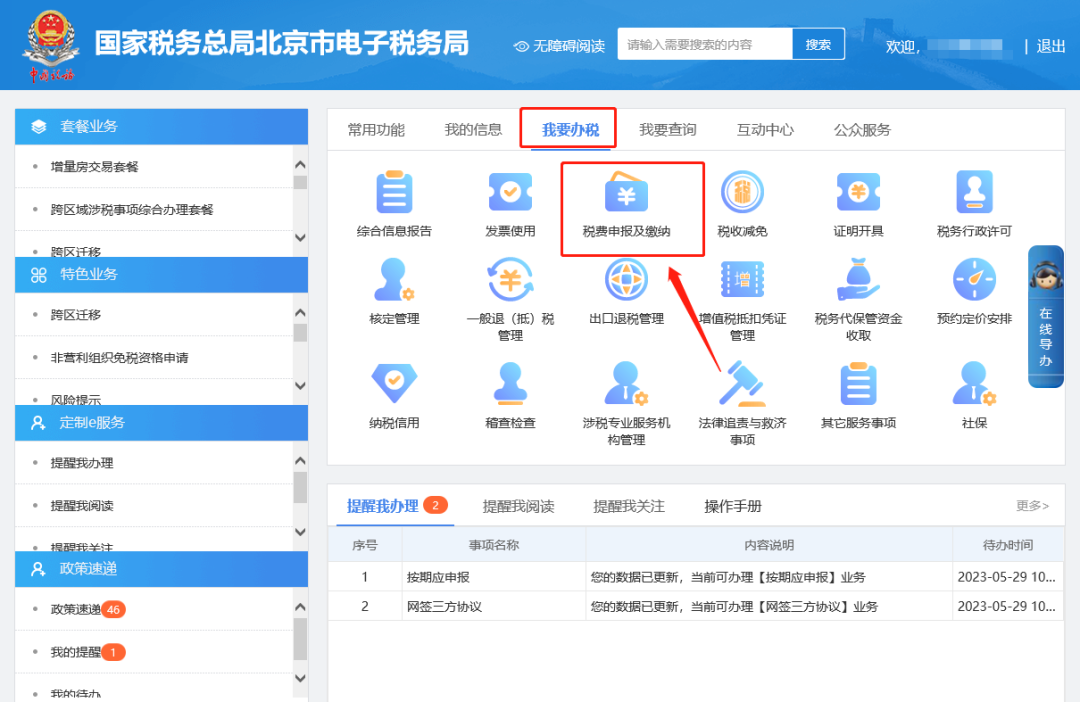Switch to the 提醒我关注 tab
This screenshot has width=1080, height=702.
(x=629, y=506)
